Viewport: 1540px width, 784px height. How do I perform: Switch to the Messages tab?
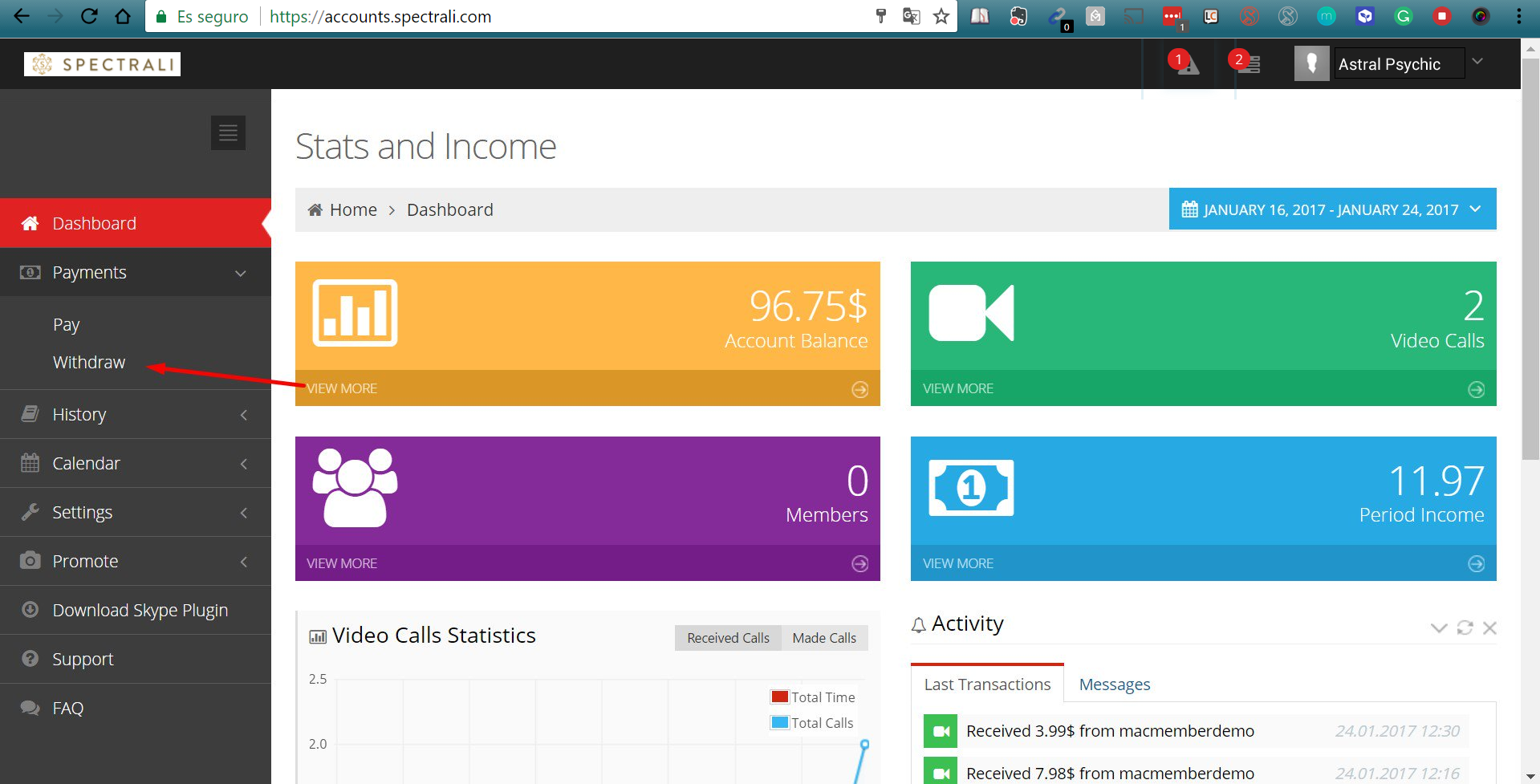[x=1114, y=684]
